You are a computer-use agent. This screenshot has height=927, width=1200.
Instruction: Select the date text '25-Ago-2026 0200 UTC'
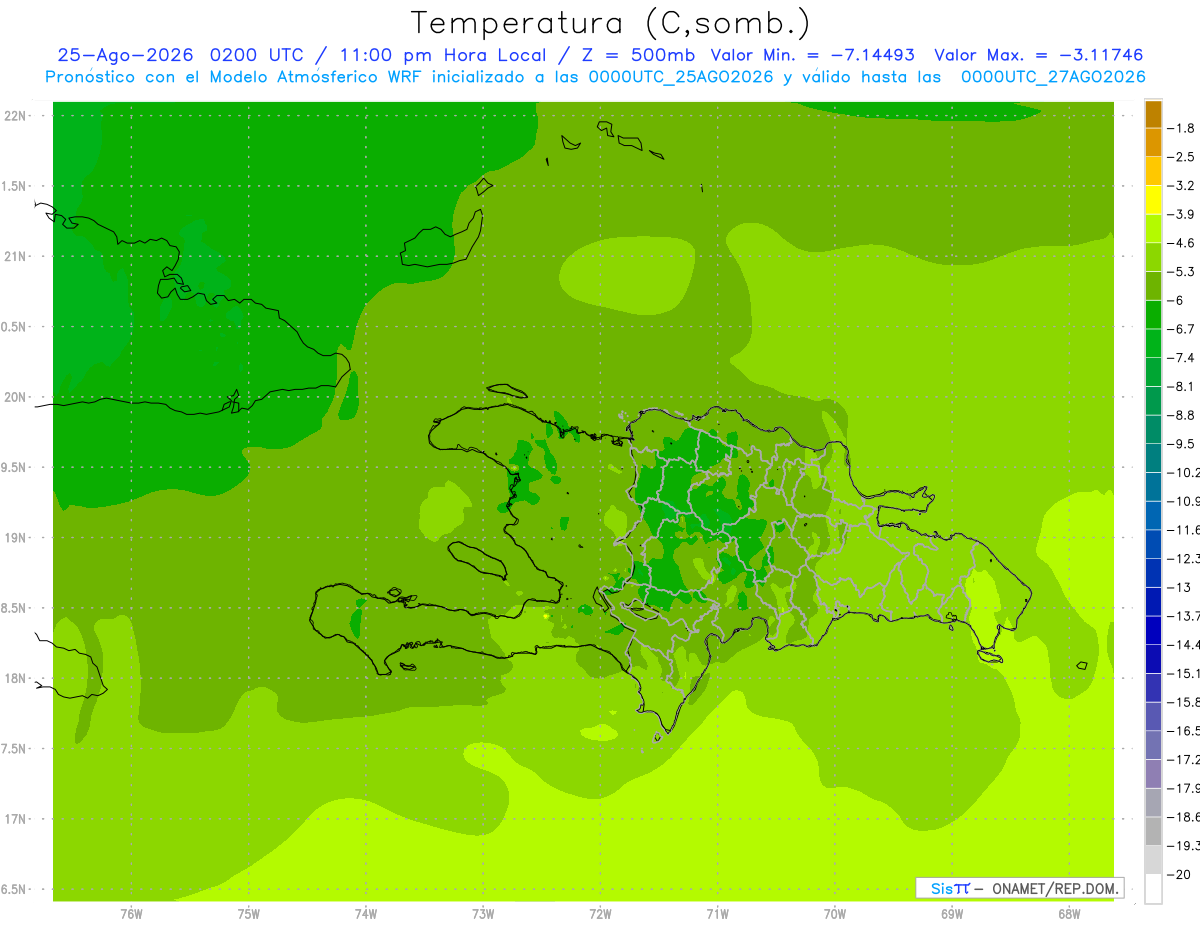[182, 55]
